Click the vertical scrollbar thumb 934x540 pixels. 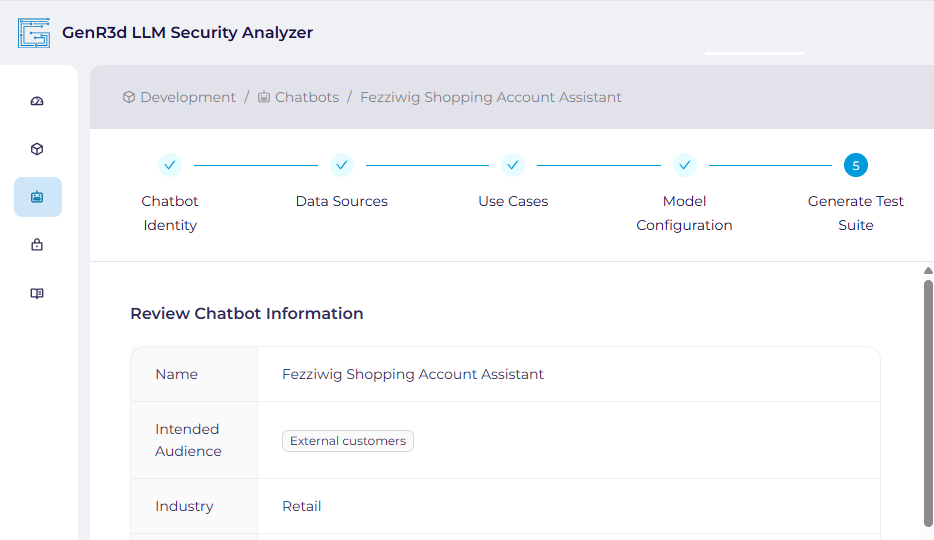coord(928,400)
